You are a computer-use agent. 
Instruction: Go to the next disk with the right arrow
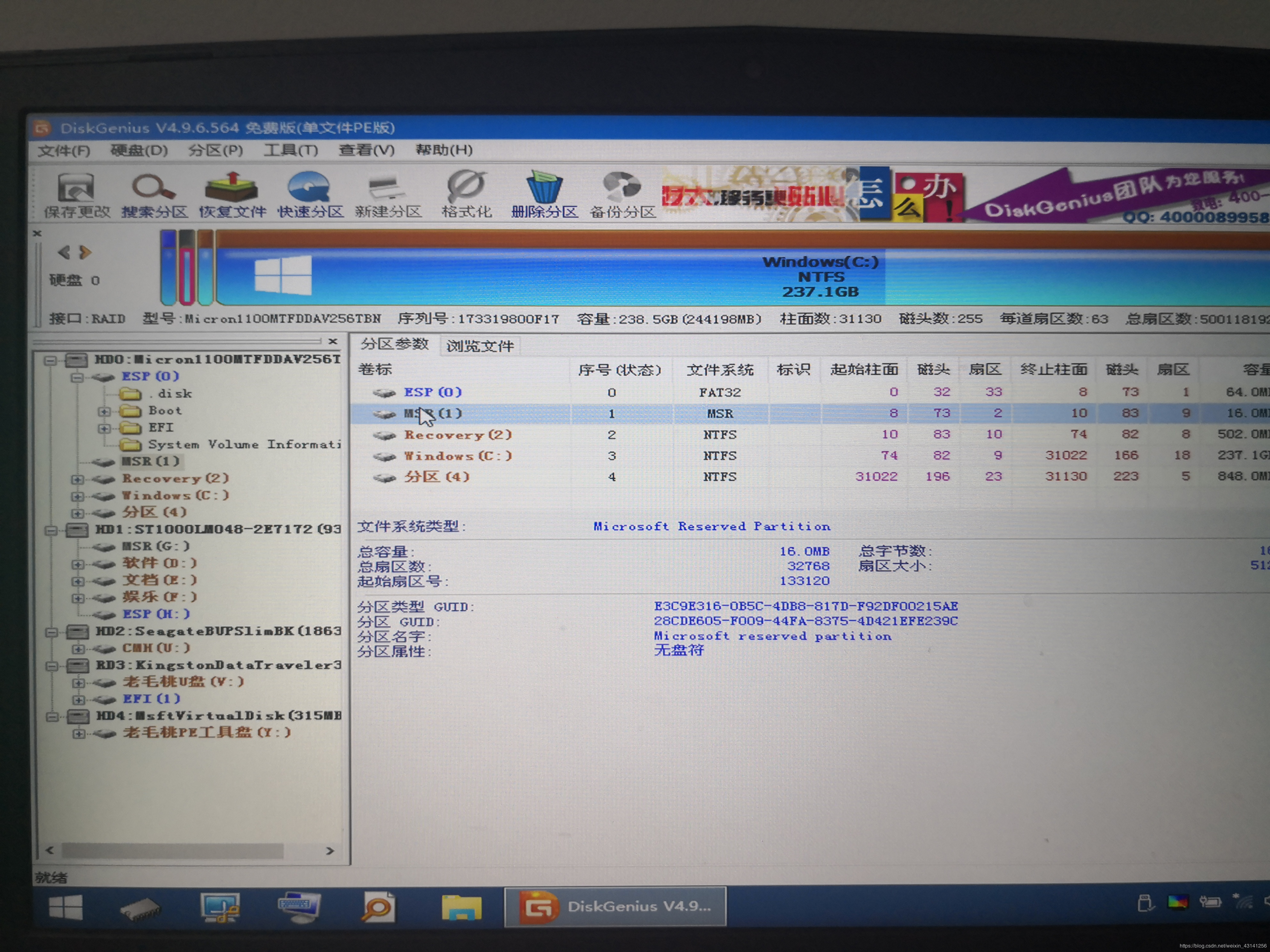85,252
